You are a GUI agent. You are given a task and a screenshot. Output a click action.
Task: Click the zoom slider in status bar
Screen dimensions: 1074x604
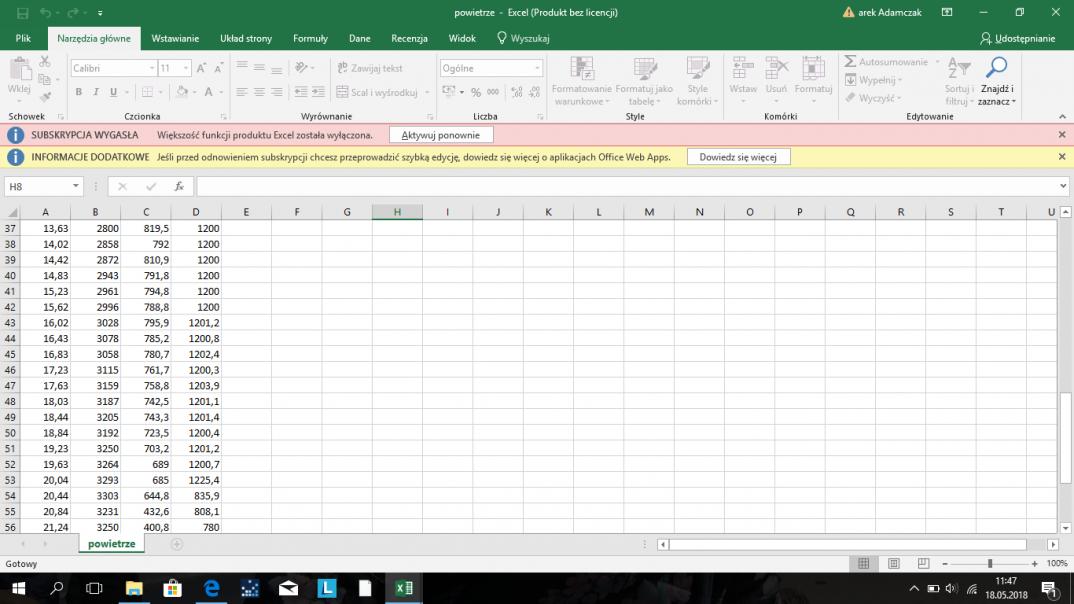(989, 564)
